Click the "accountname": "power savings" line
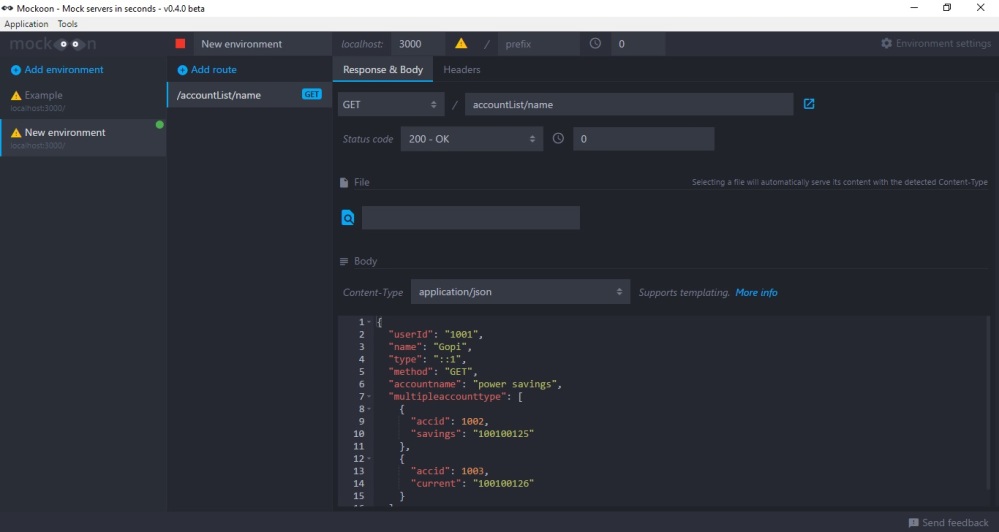Viewport: 999px width, 532px height. click(x=475, y=384)
